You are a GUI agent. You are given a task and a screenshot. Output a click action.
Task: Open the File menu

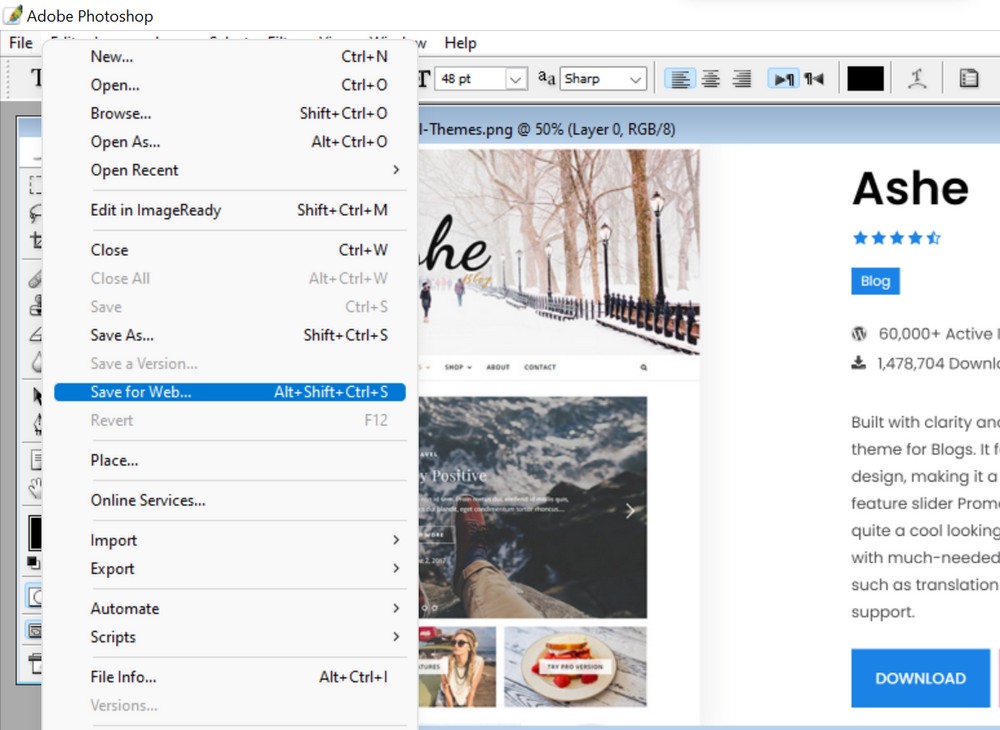coord(21,43)
